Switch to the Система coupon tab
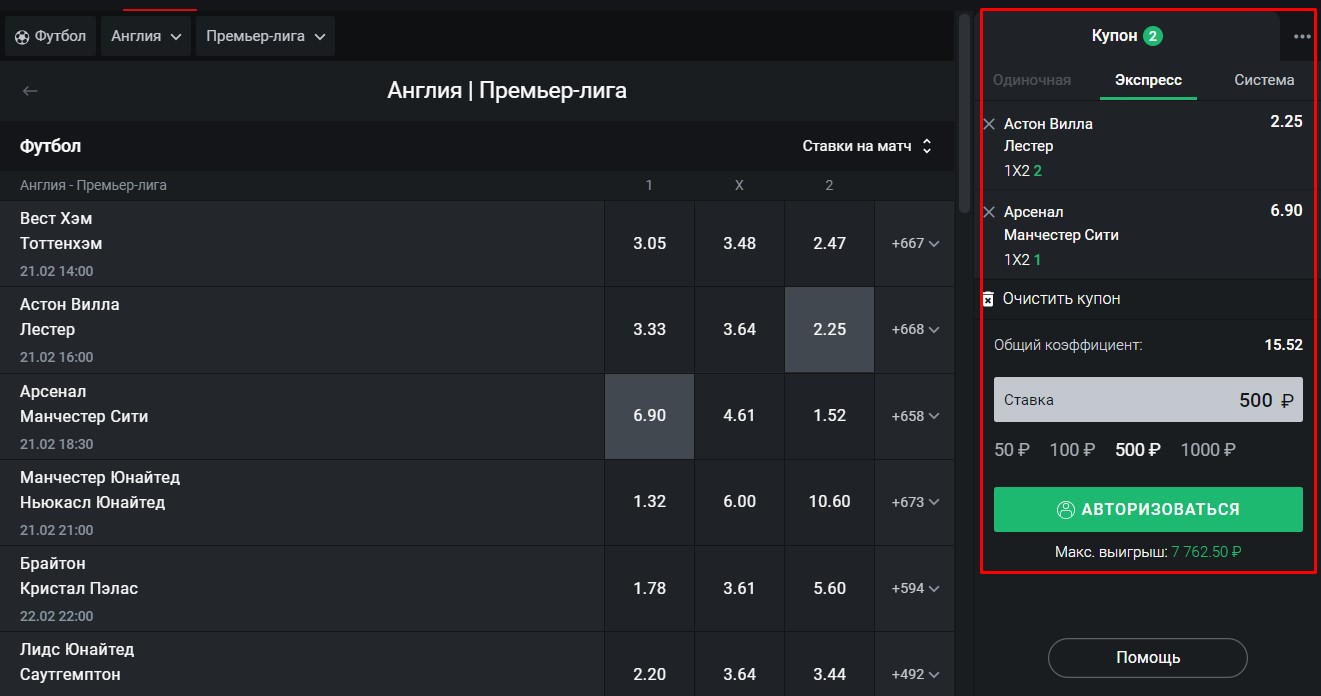This screenshot has width=1321, height=696. (1264, 80)
